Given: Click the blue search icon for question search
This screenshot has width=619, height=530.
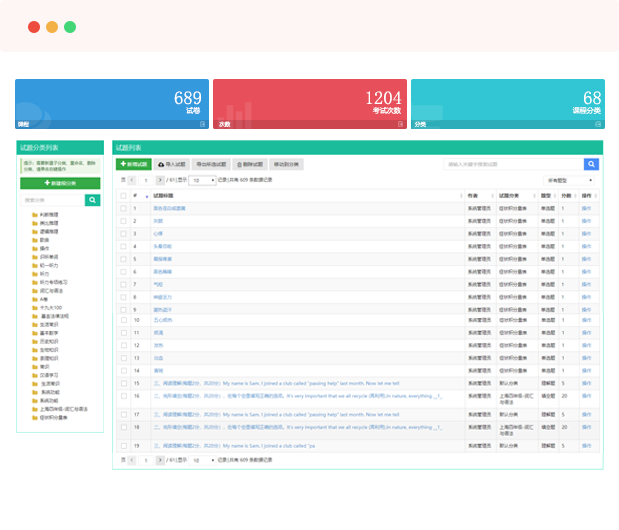Looking at the screenshot, I should pyautogui.click(x=591, y=164).
